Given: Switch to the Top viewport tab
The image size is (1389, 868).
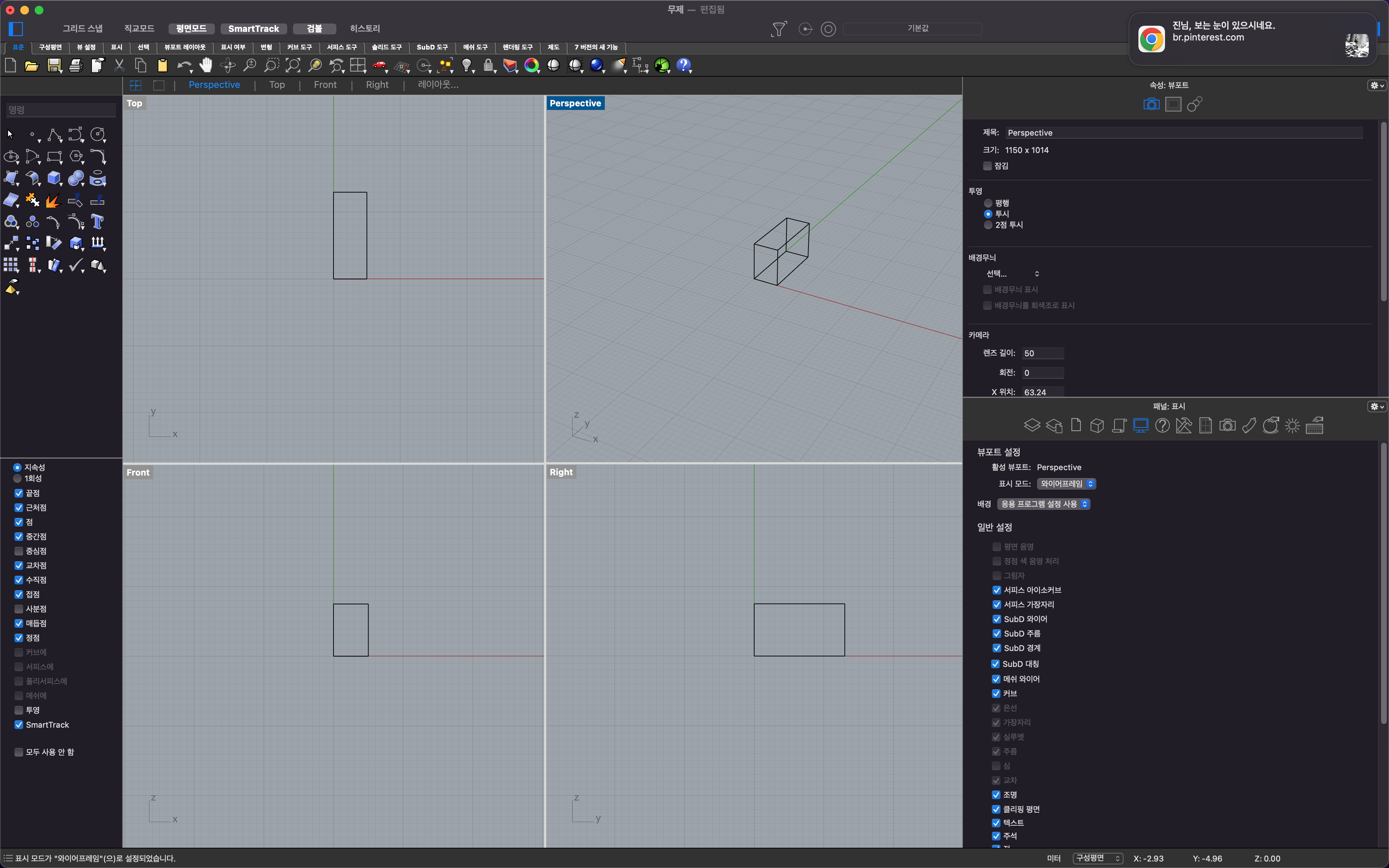Looking at the screenshot, I should tap(277, 85).
